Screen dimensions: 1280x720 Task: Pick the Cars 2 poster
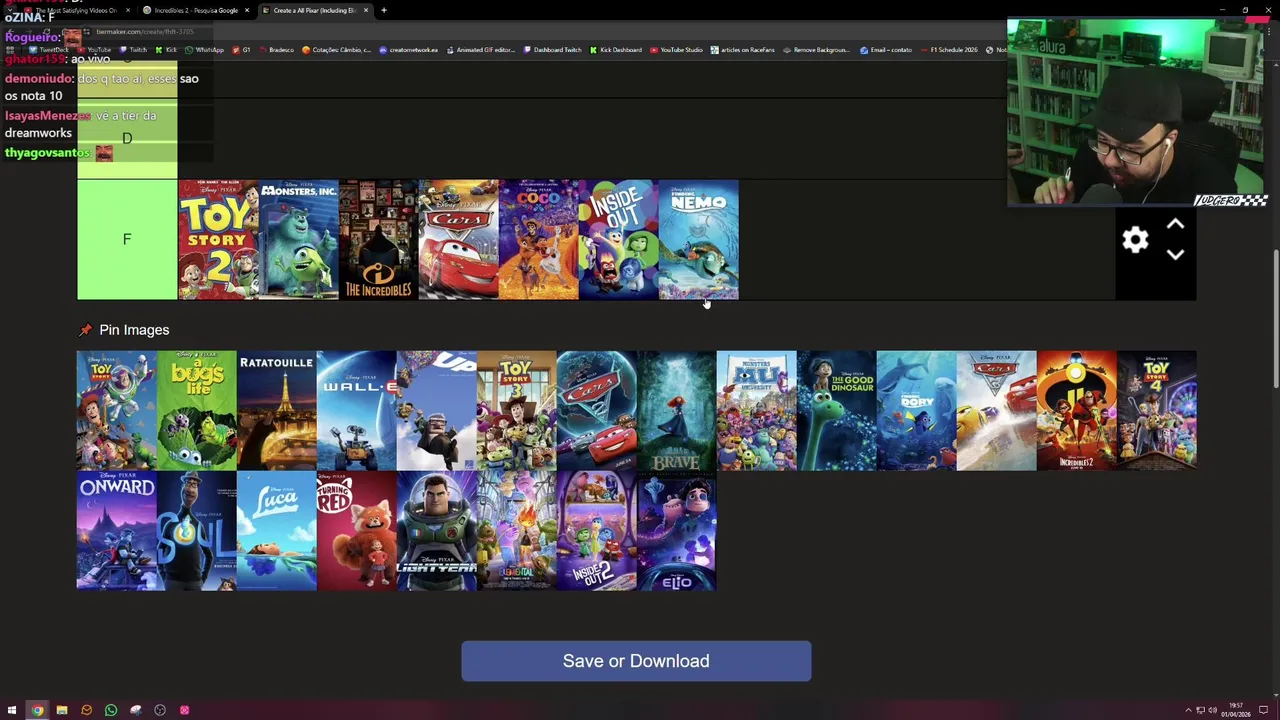597,410
